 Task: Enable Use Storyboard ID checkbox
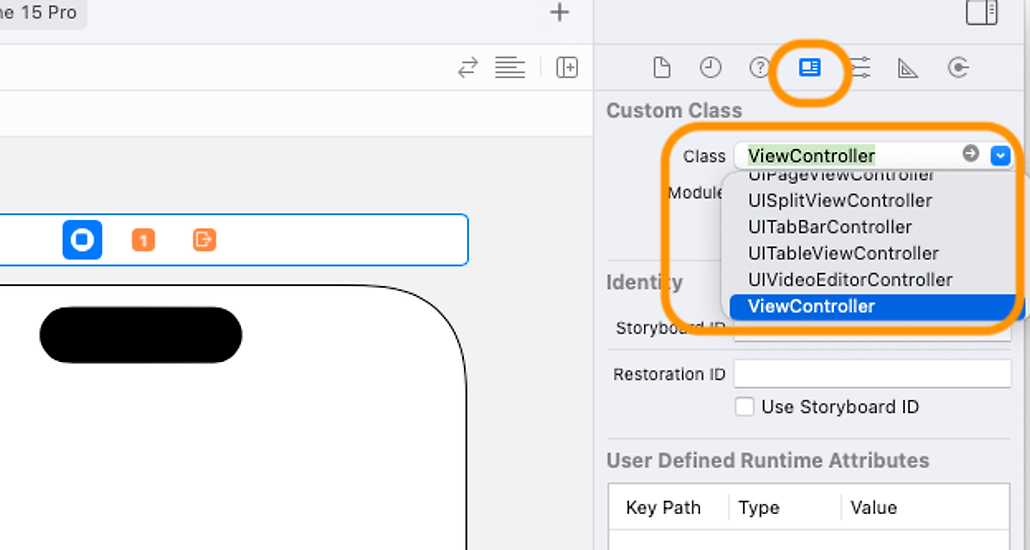click(x=744, y=407)
